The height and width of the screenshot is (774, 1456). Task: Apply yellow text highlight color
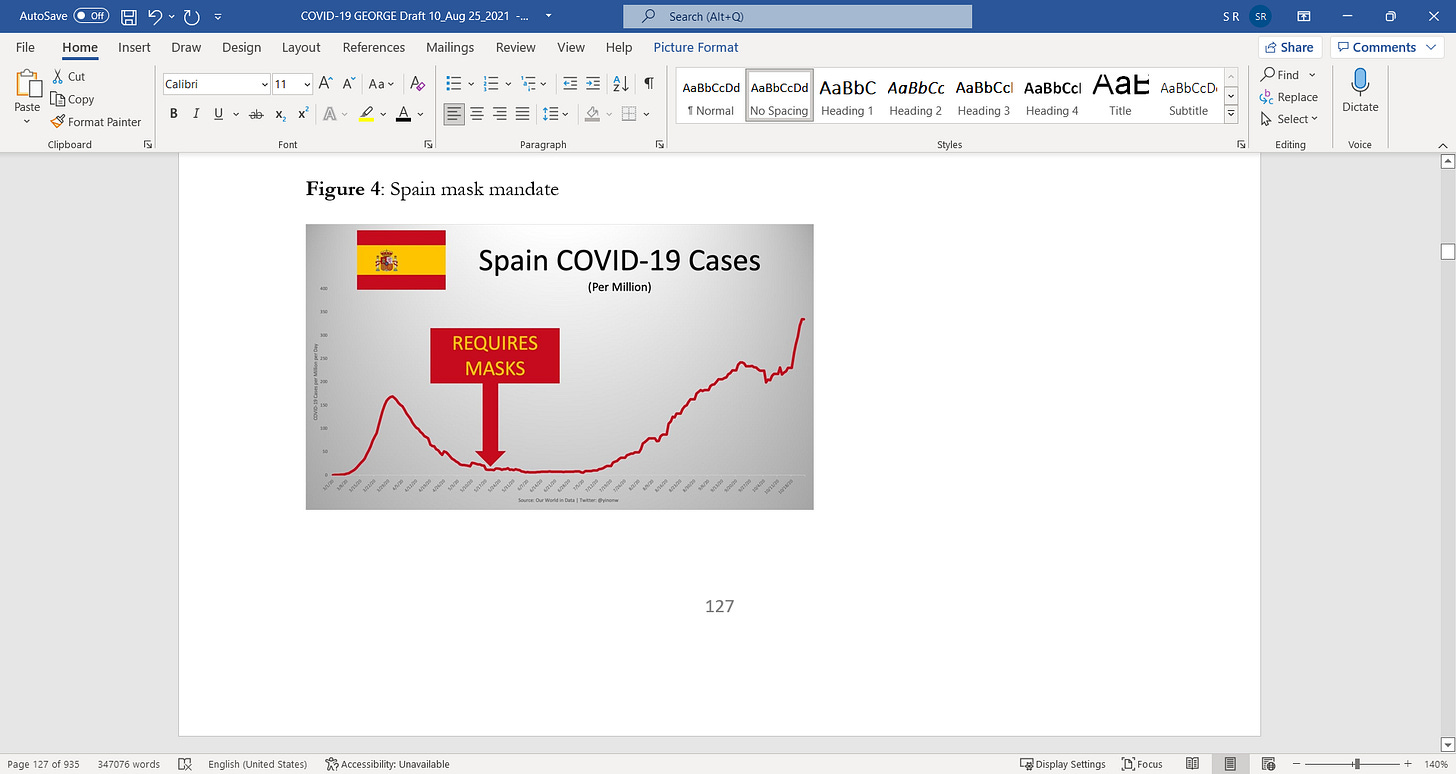coord(366,114)
